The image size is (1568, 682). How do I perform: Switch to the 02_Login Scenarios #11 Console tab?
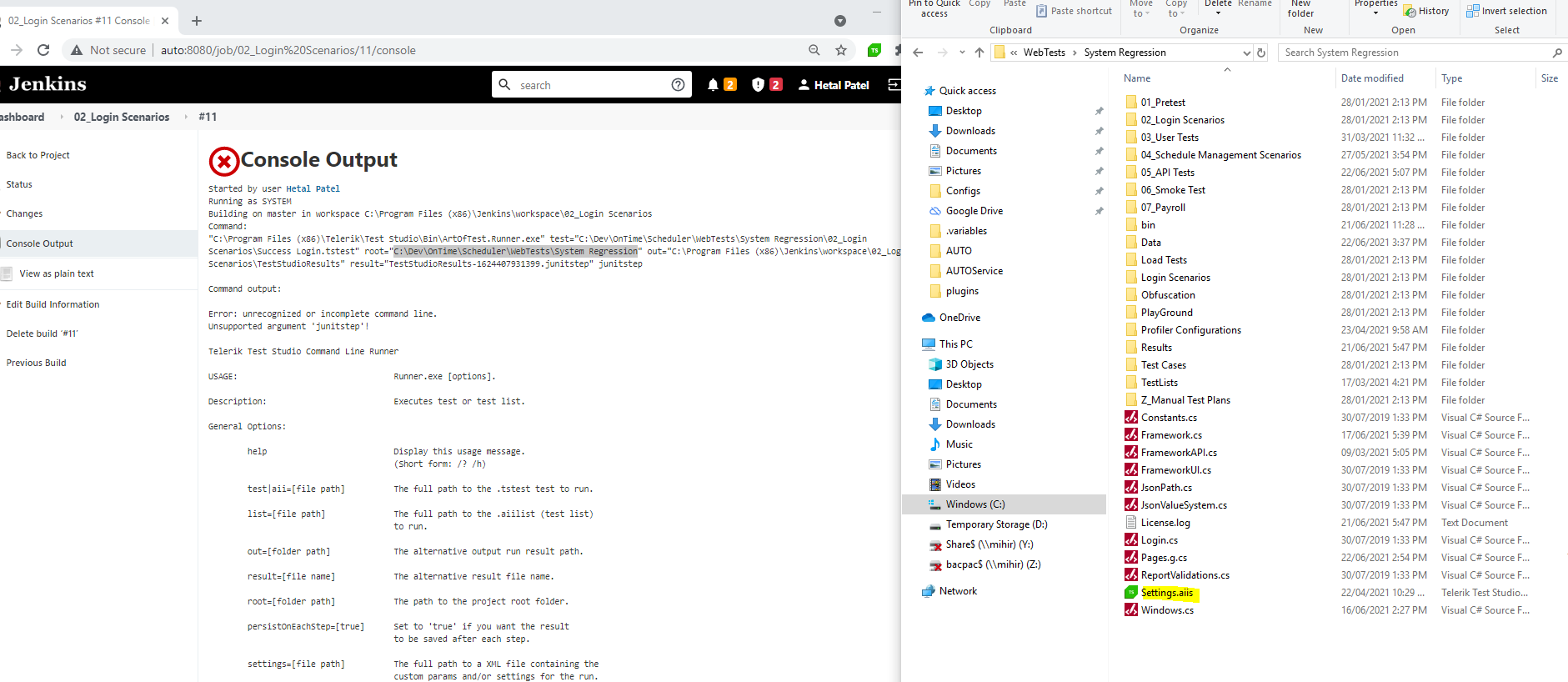click(79, 21)
